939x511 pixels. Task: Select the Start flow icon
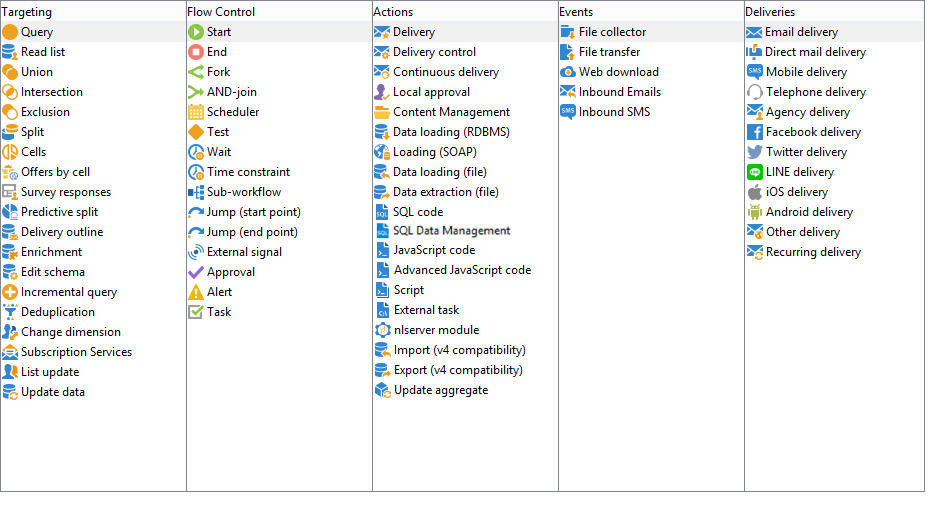point(196,32)
